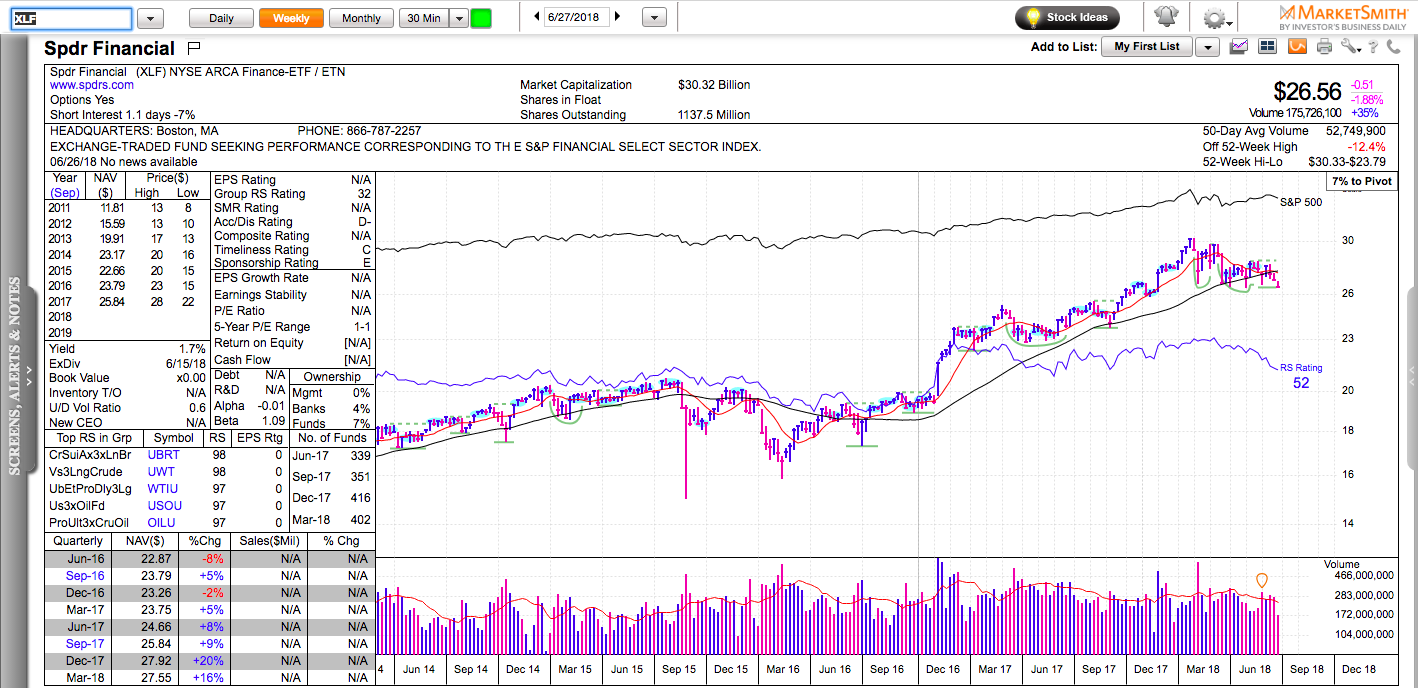
Task: Click the Market Capitalization label
Action: [576, 85]
